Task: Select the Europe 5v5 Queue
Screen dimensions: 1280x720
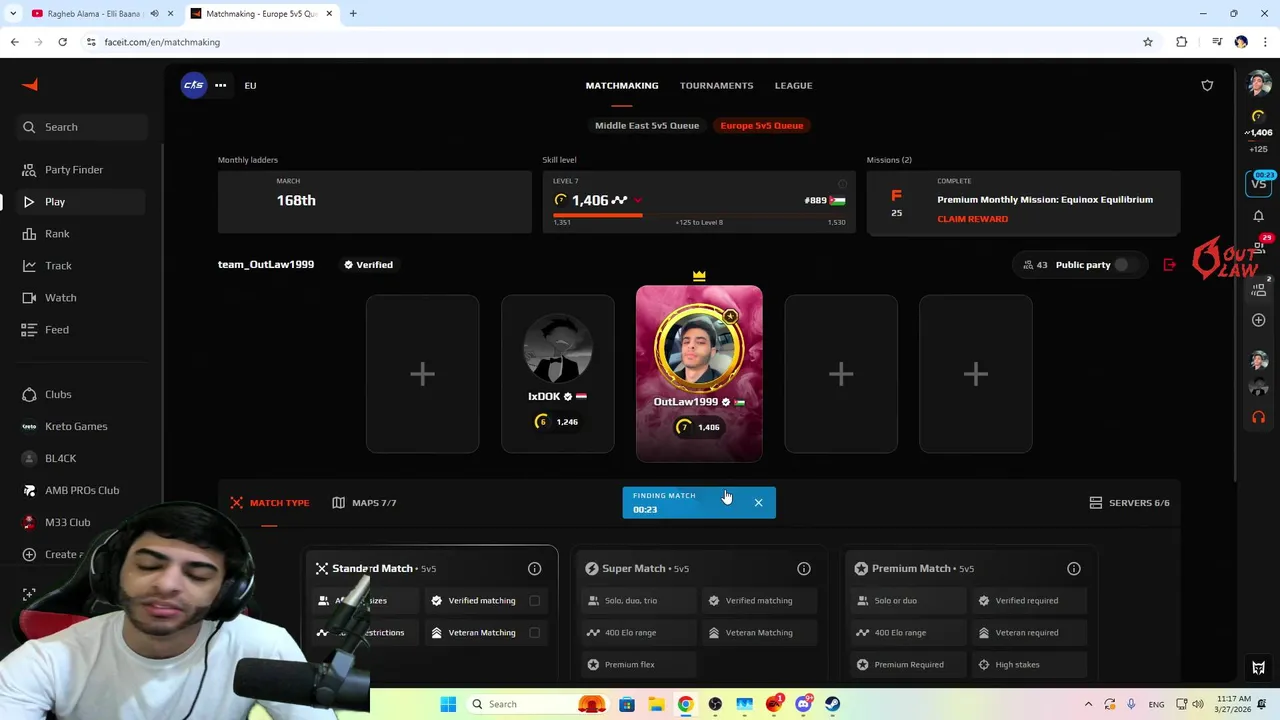Action: 762,126
